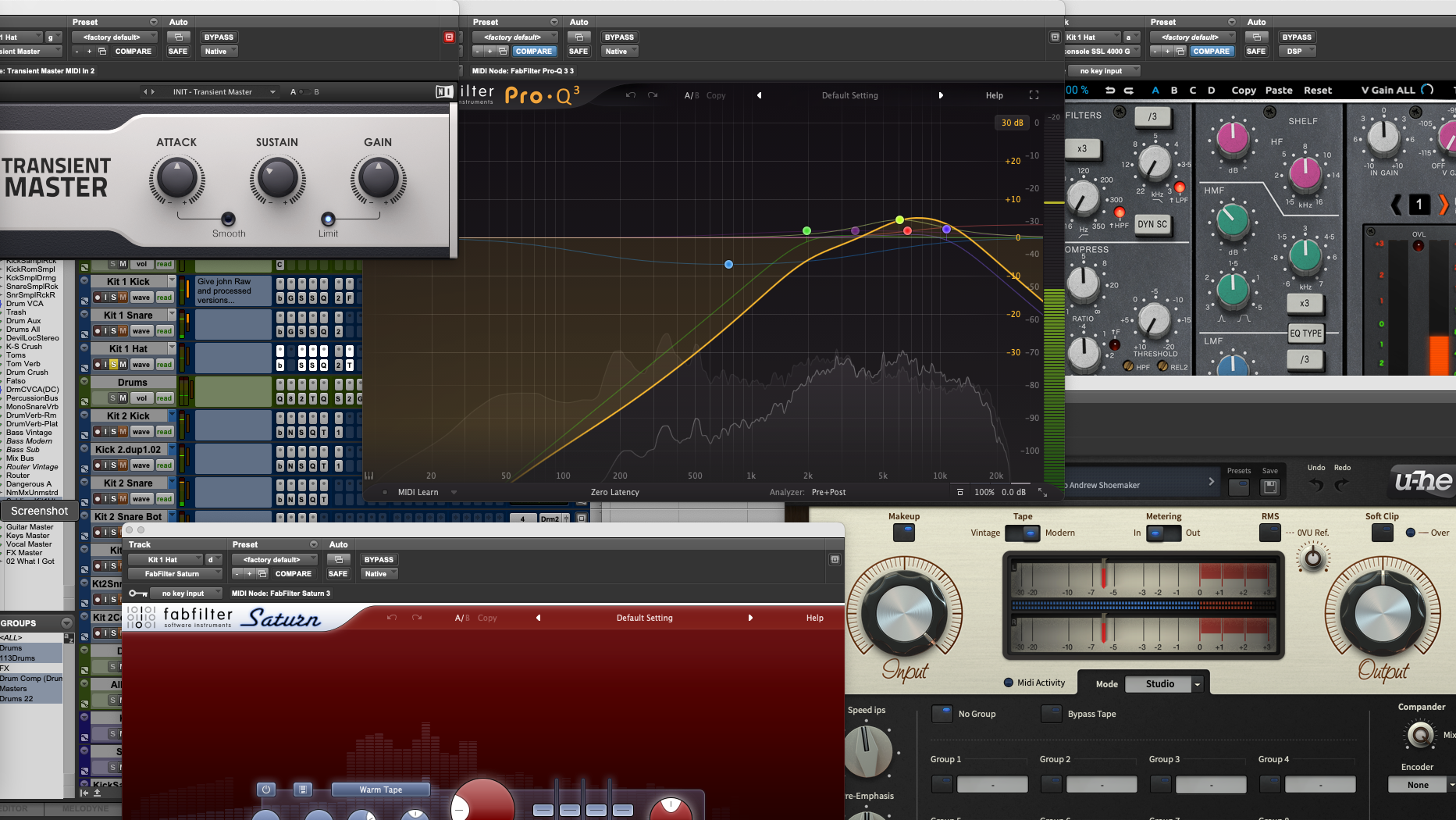
Task: Toggle the Tape Vintage/Modern switch
Action: tap(1023, 533)
